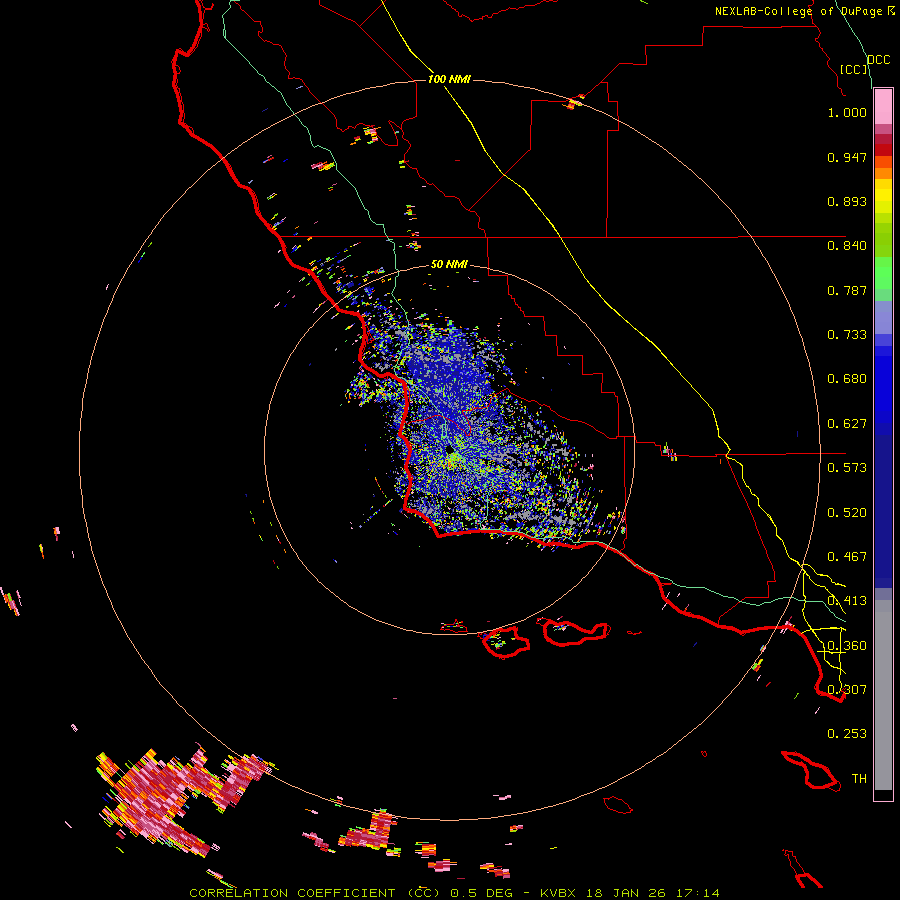The height and width of the screenshot is (900, 900).
Task: Pick the gray swatch on the color bar
Action: [883, 695]
